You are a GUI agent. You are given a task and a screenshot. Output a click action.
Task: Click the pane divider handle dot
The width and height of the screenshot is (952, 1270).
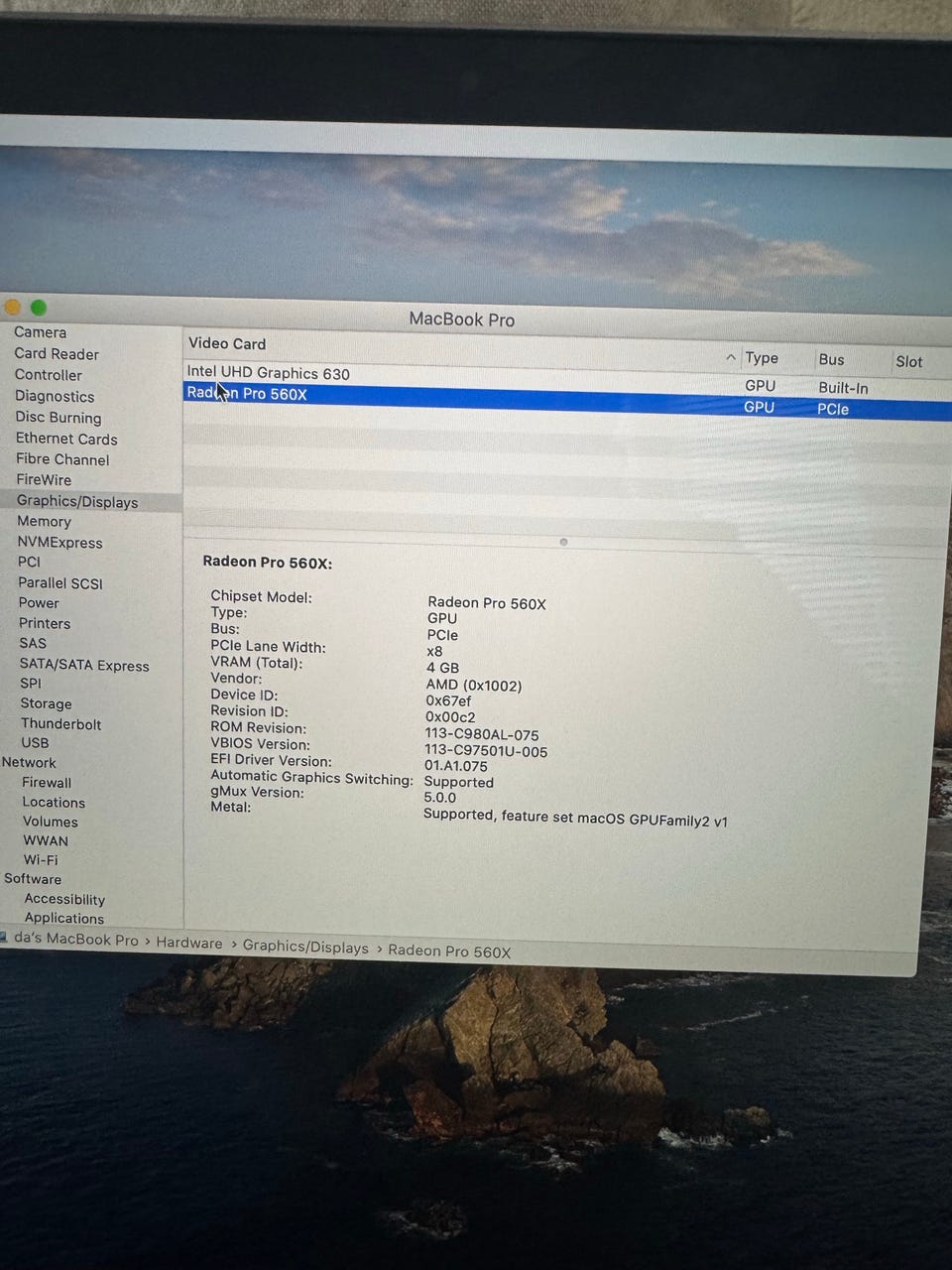pyautogui.click(x=563, y=542)
